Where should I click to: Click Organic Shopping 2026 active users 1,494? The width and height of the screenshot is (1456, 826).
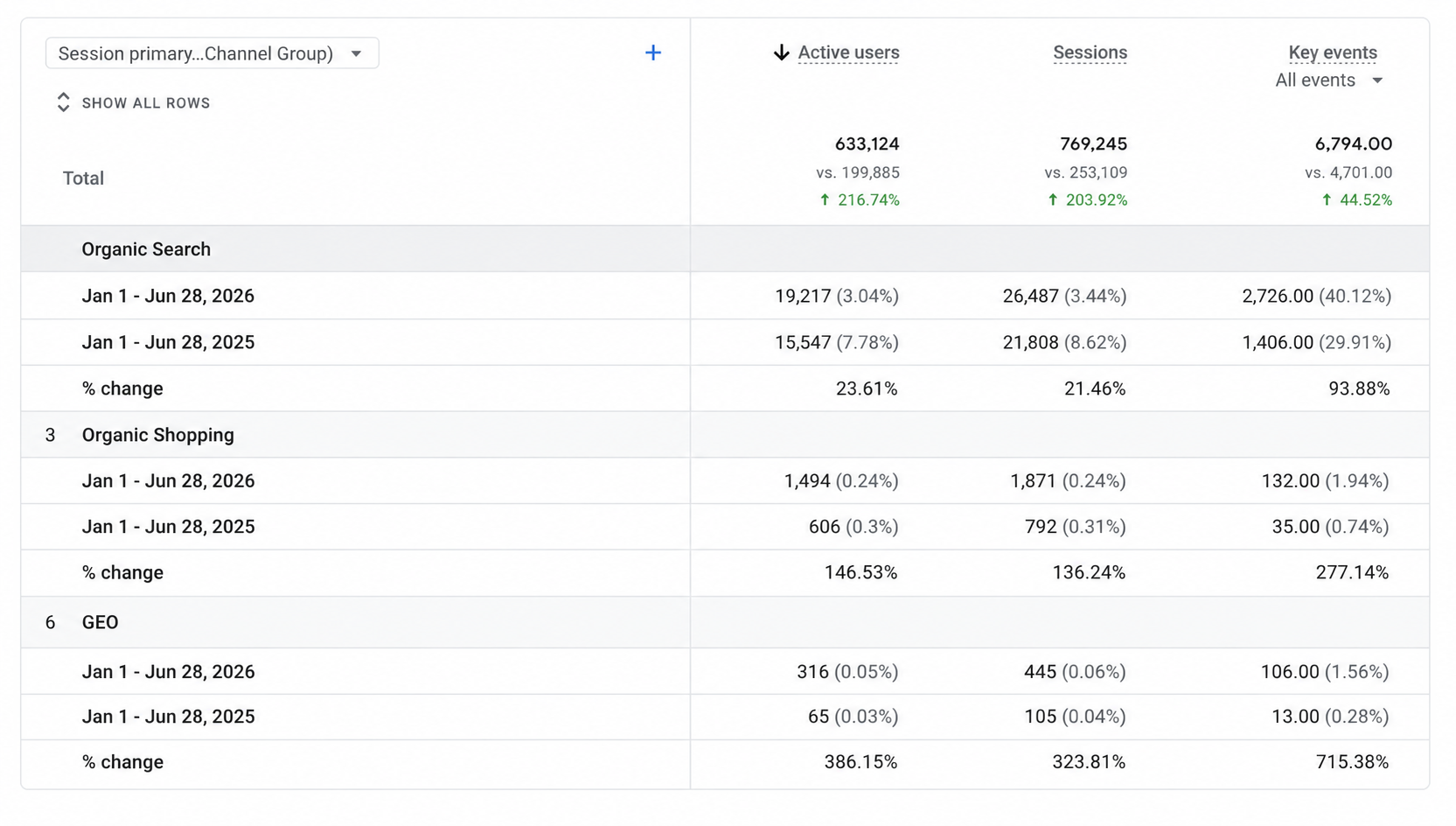(x=807, y=480)
